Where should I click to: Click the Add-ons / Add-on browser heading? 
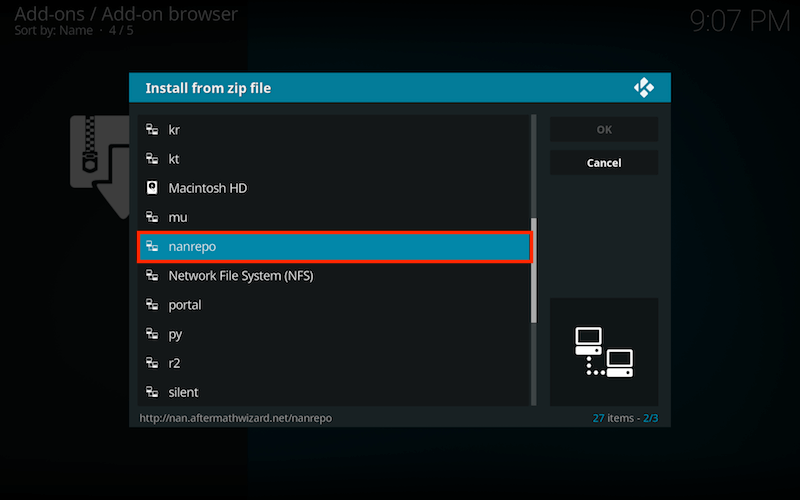pos(126,14)
